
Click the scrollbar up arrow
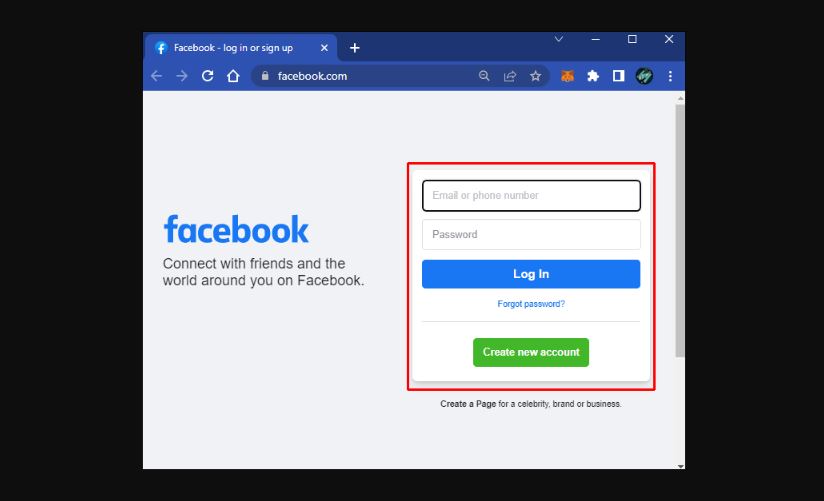[x=681, y=98]
